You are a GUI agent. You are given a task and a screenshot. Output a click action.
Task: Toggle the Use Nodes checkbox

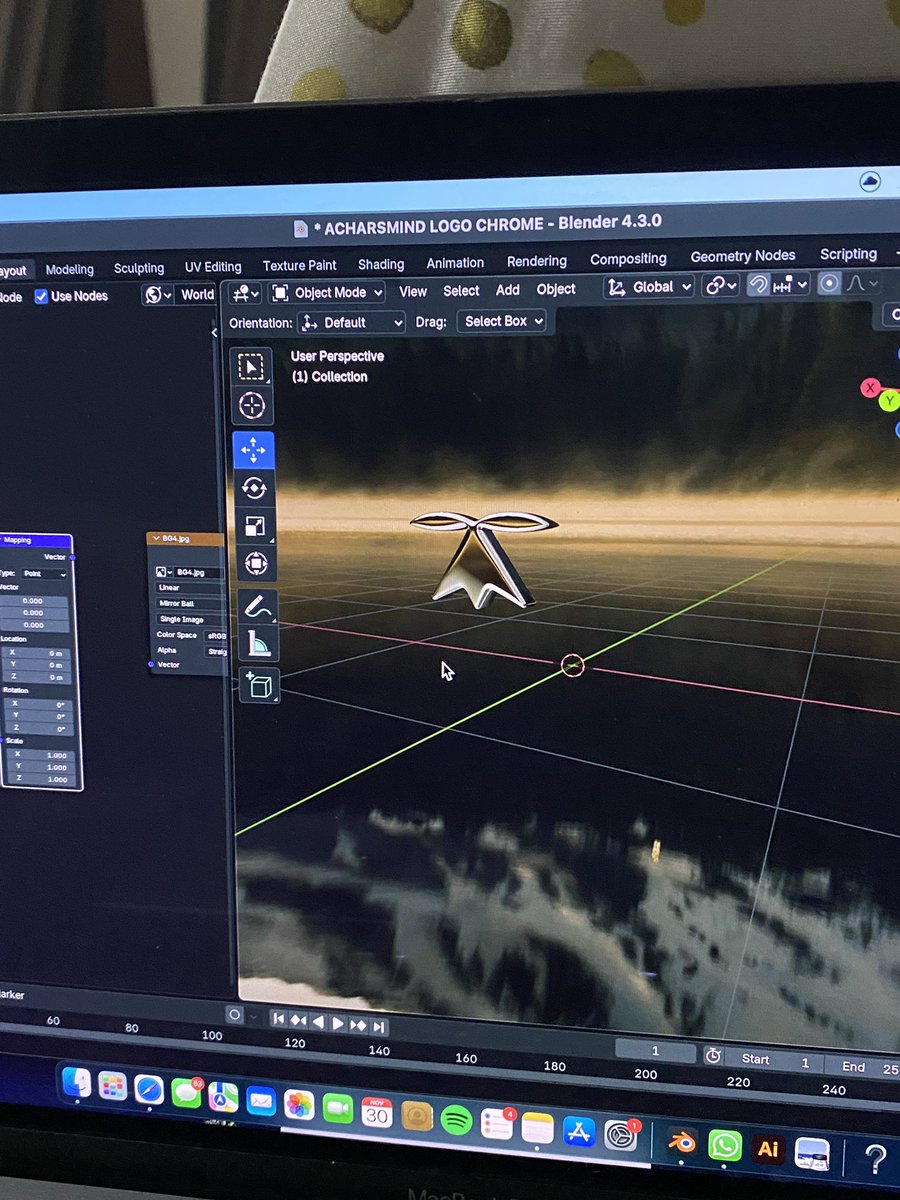point(41,296)
